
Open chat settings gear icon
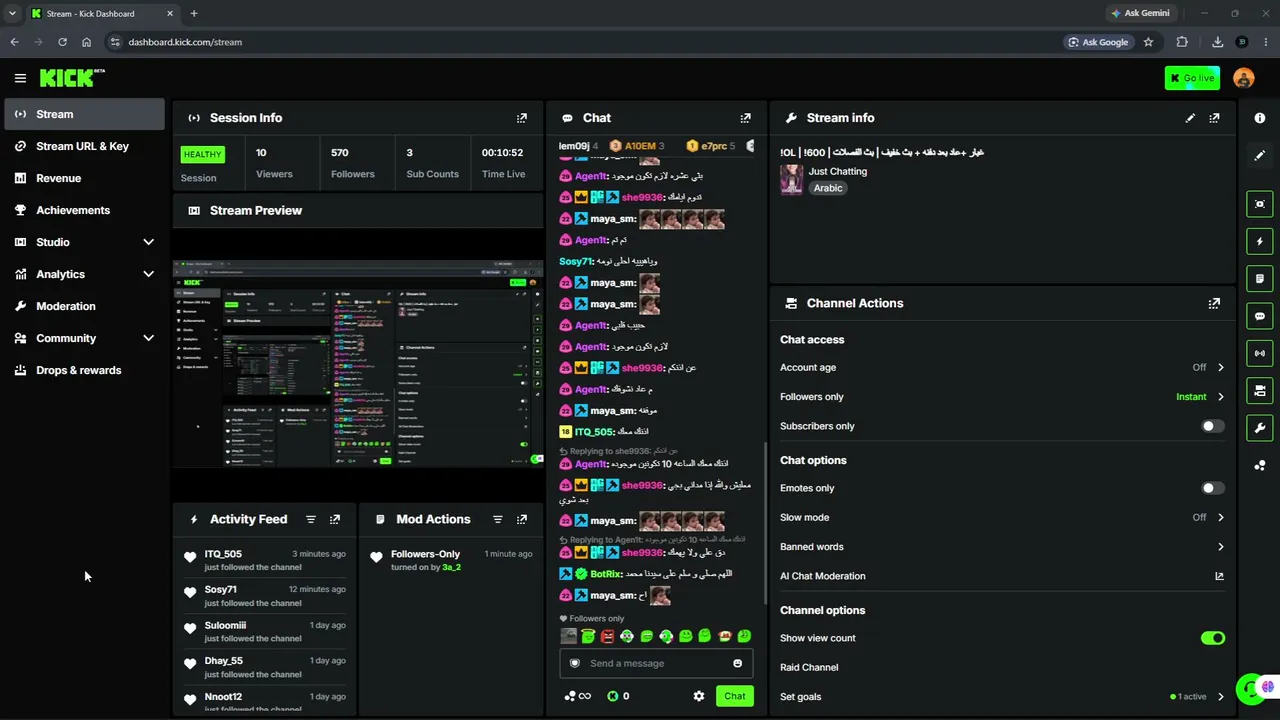tap(699, 696)
